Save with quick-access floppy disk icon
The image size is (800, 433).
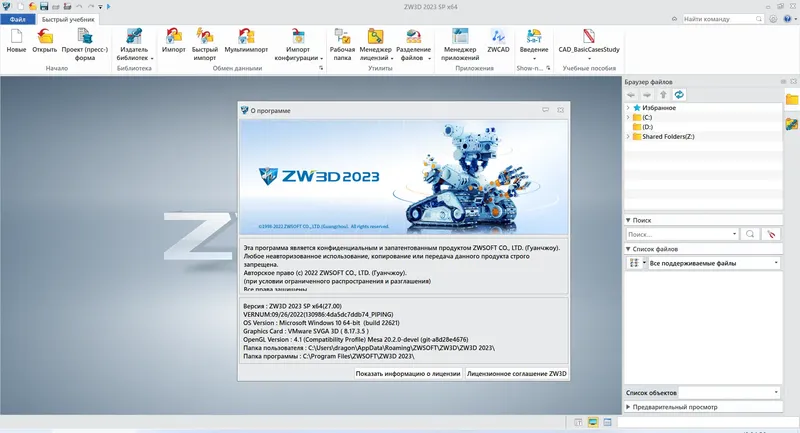click(x=44, y=6)
